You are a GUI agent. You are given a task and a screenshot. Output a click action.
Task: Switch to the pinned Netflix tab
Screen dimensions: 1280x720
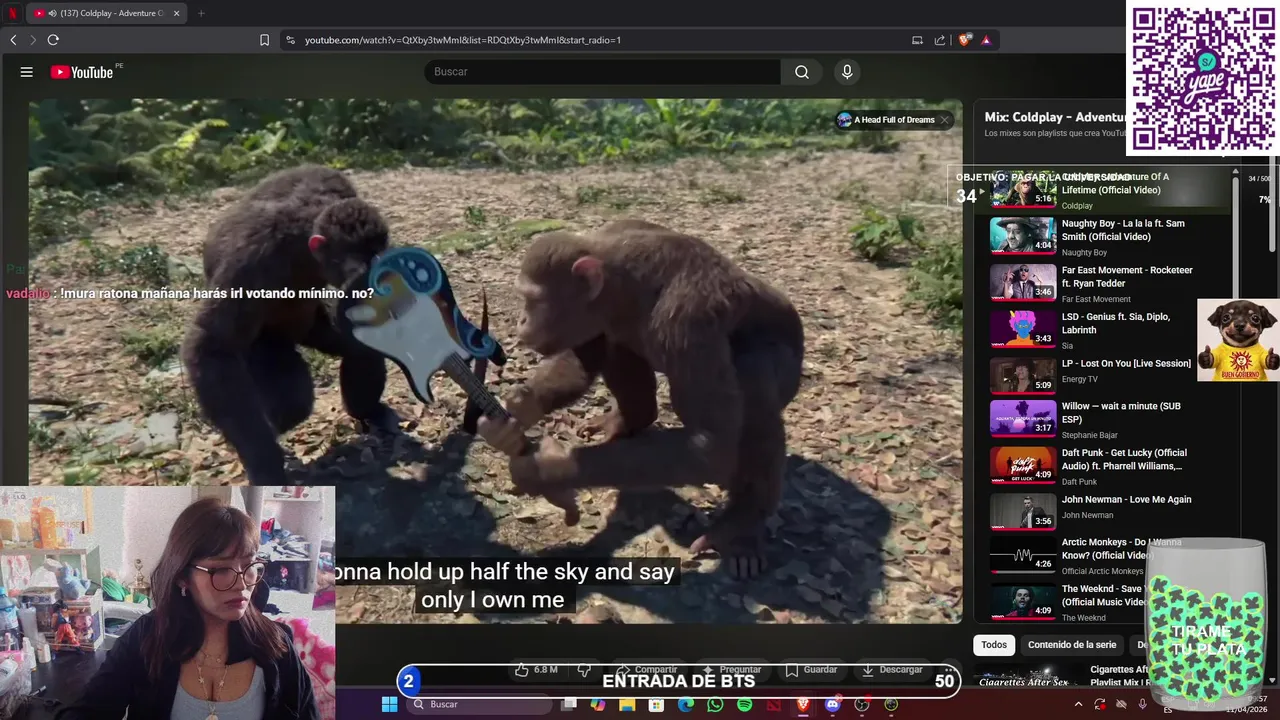click(13, 13)
